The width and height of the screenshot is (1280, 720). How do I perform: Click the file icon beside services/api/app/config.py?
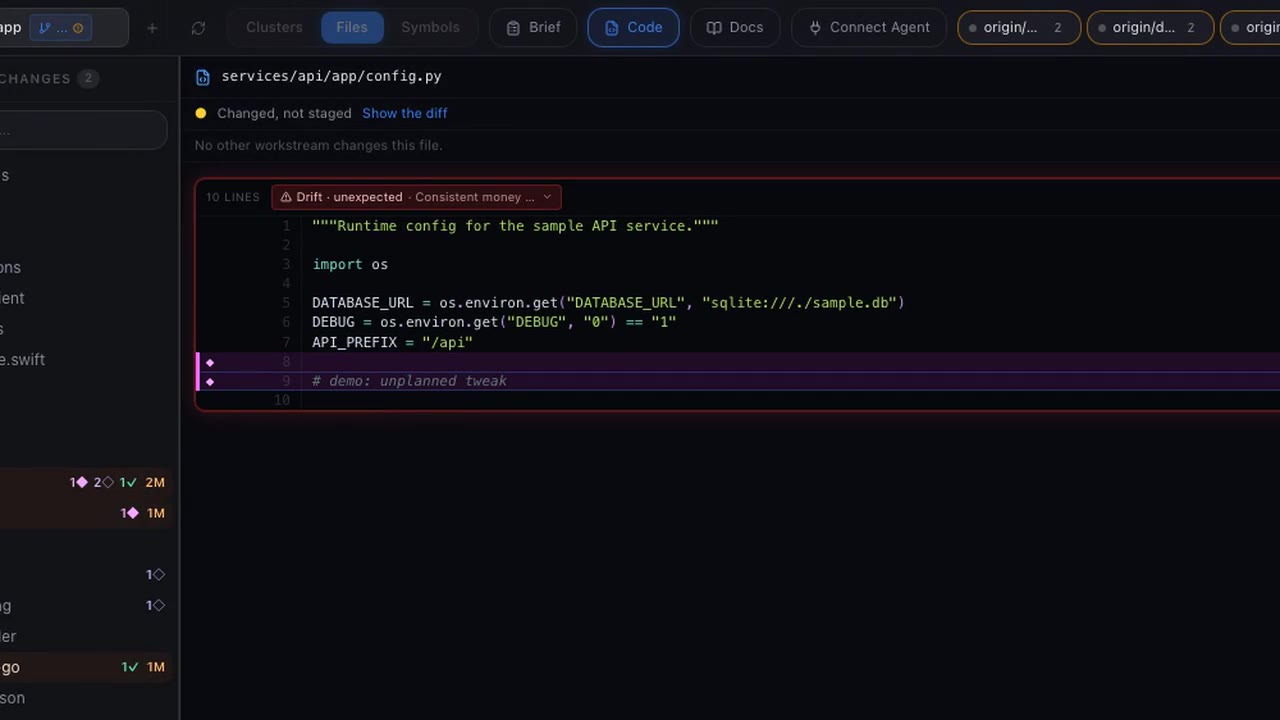click(203, 77)
